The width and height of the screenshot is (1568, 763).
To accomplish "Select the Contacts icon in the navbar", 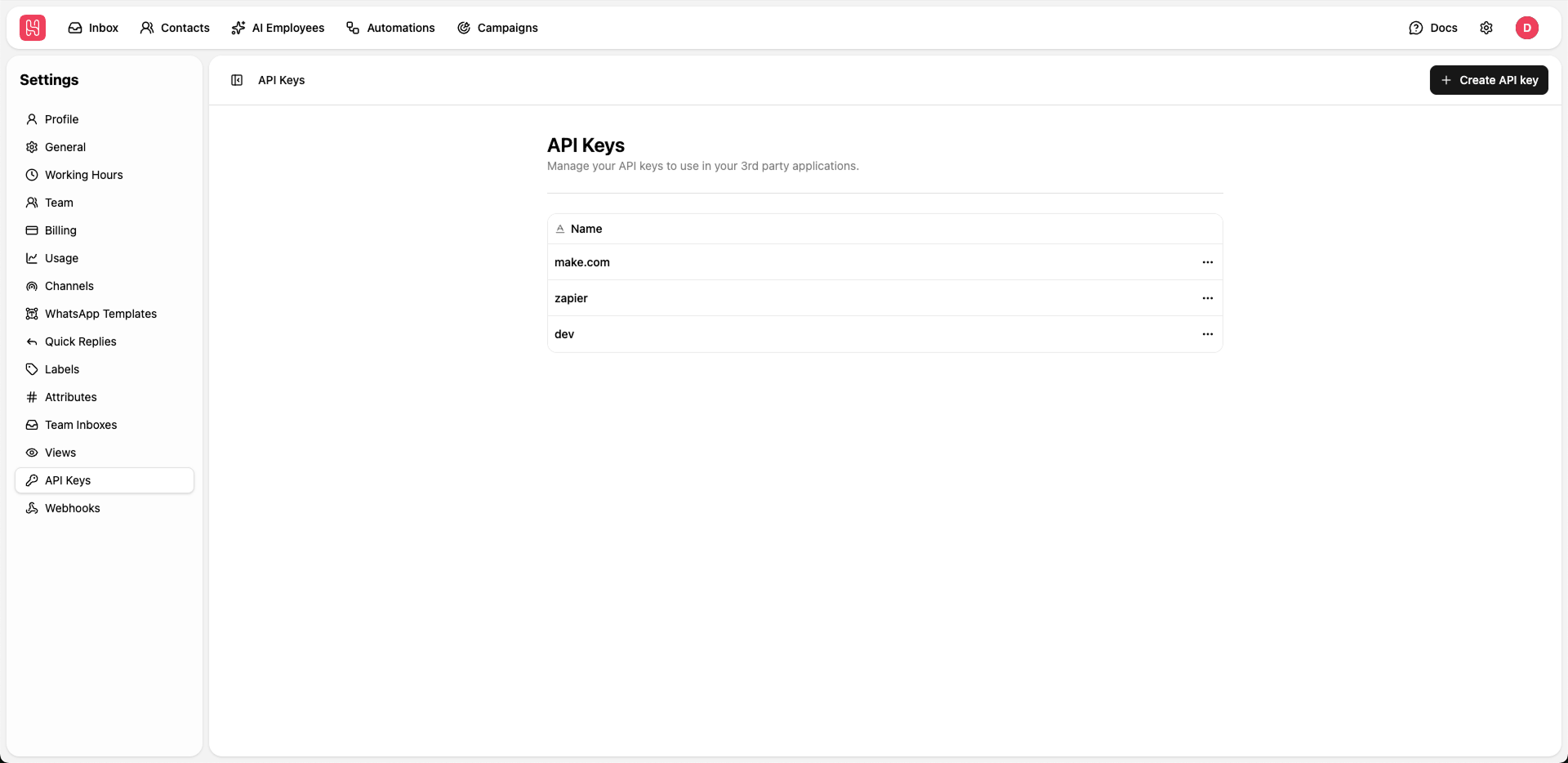I will 174,27.
